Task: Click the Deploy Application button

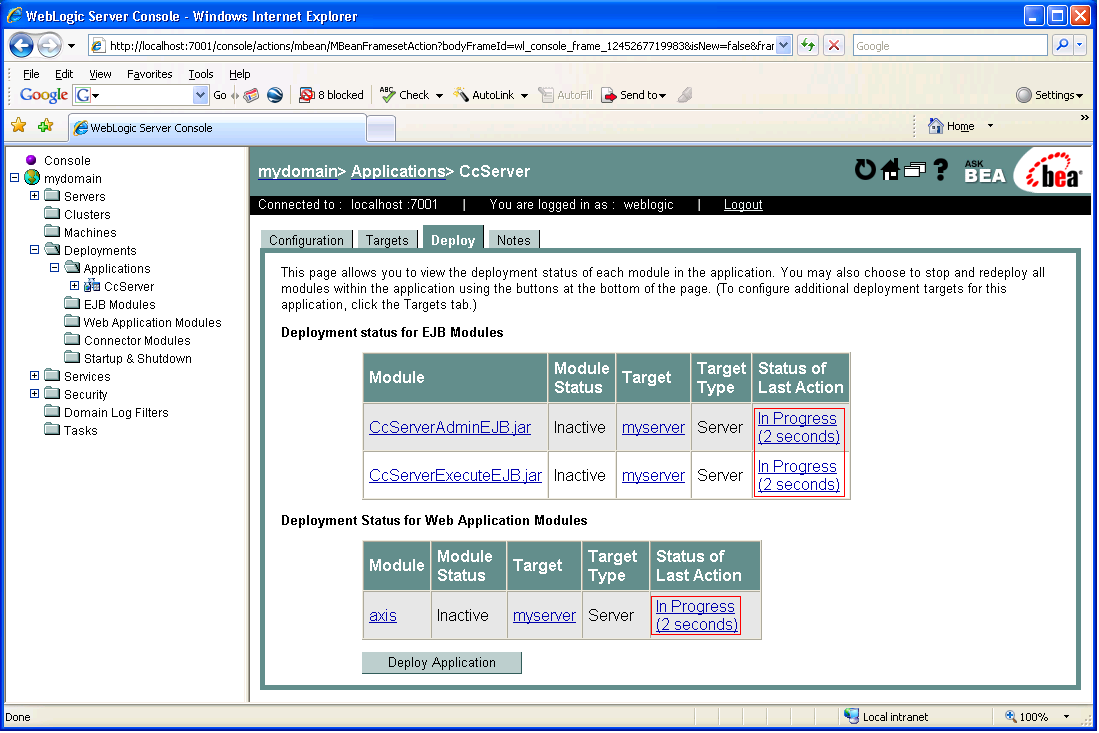Action: 441,662
